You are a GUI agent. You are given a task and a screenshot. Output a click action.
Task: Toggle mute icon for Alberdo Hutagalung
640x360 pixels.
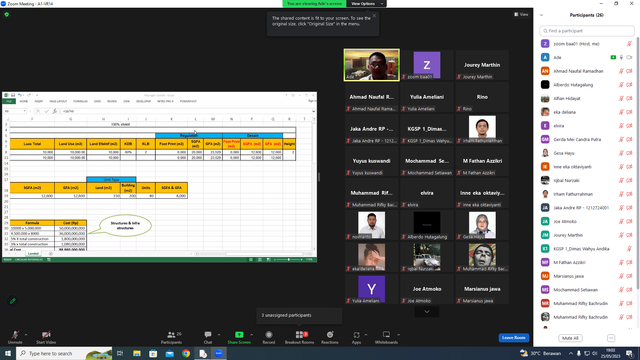tap(621, 85)
